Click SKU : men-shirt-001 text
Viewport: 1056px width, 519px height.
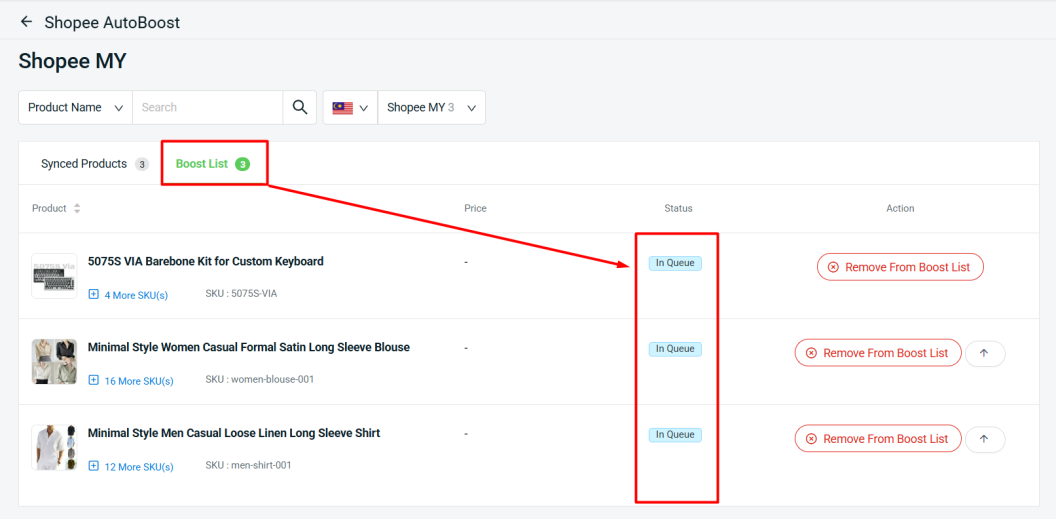coord(249,464)
